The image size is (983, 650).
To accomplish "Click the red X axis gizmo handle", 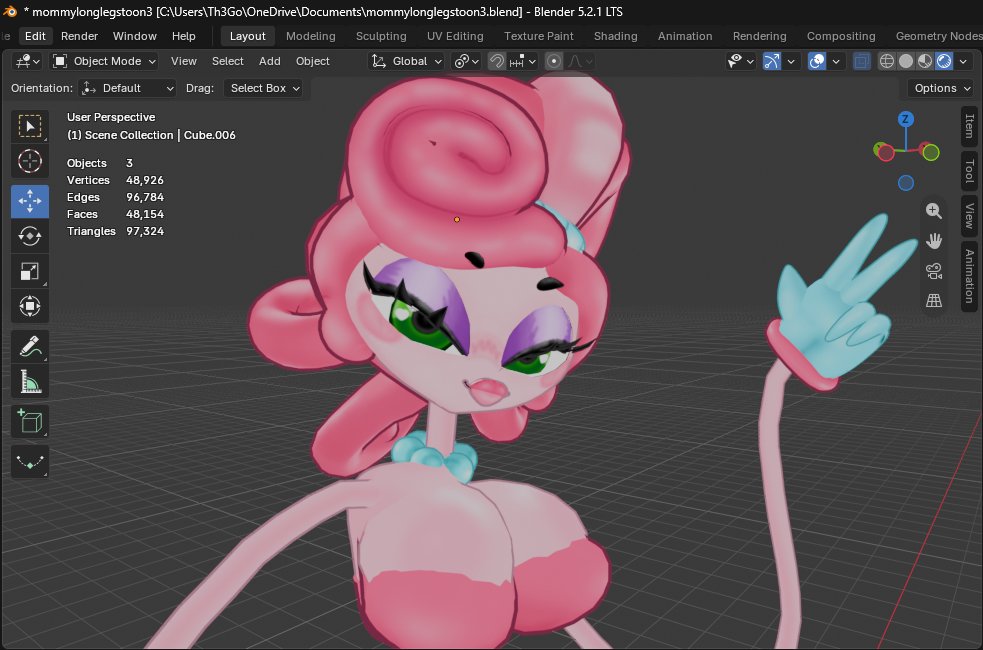I will point(885,152).
